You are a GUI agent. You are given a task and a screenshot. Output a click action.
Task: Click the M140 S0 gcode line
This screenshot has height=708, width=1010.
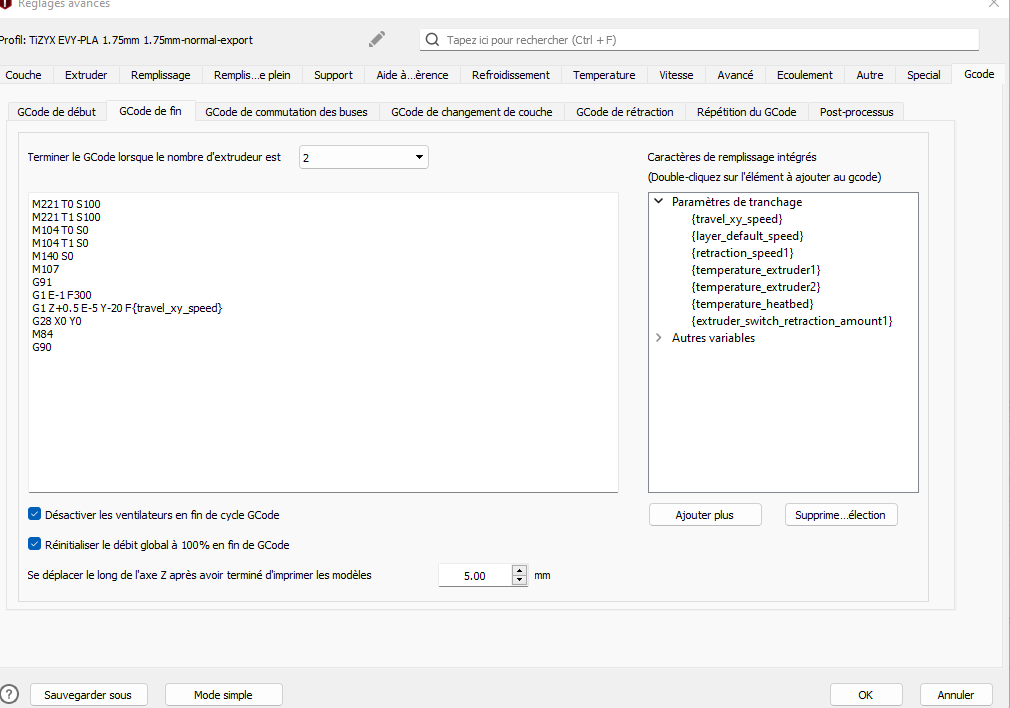53,256
